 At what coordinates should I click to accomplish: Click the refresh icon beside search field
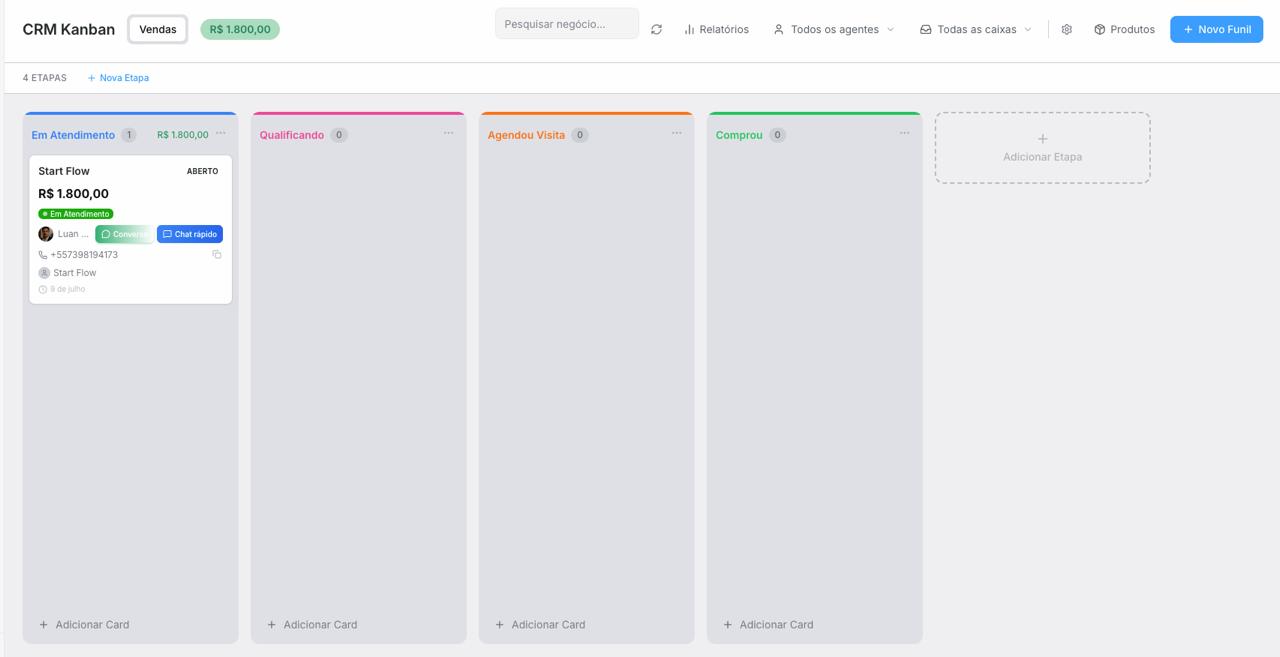[x=656, y=29]
